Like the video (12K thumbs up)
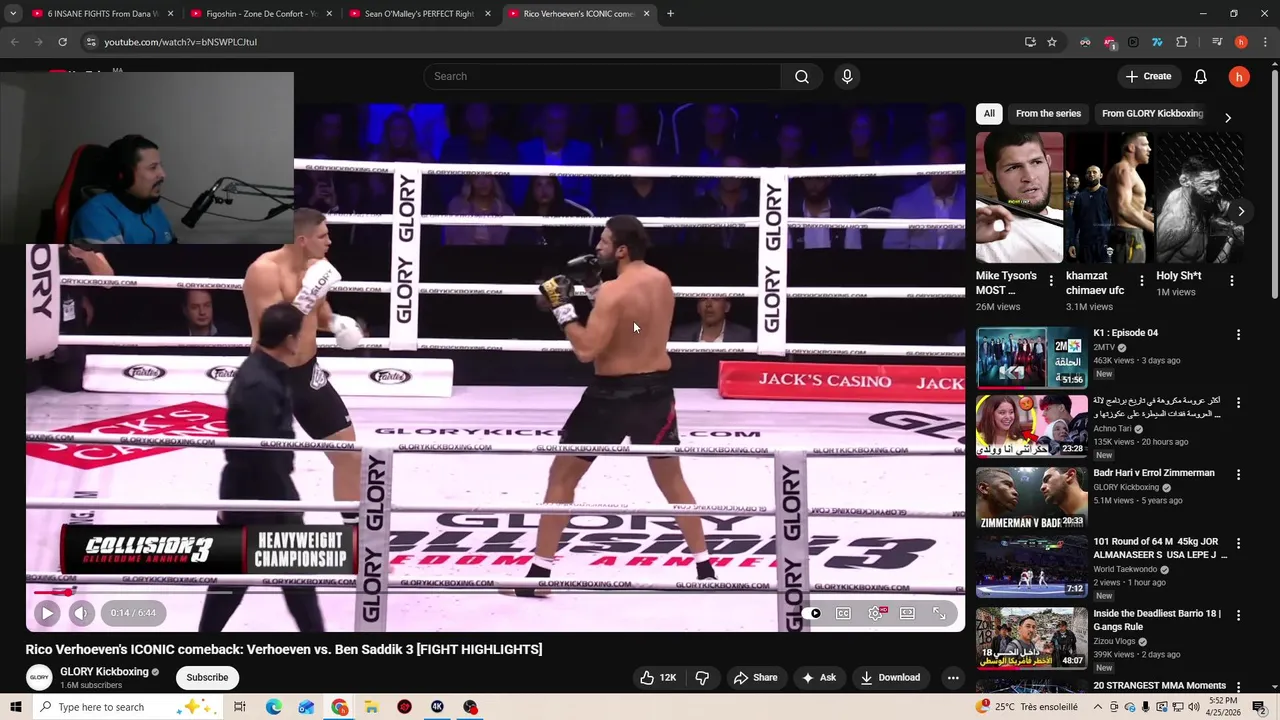 [658, 677]
